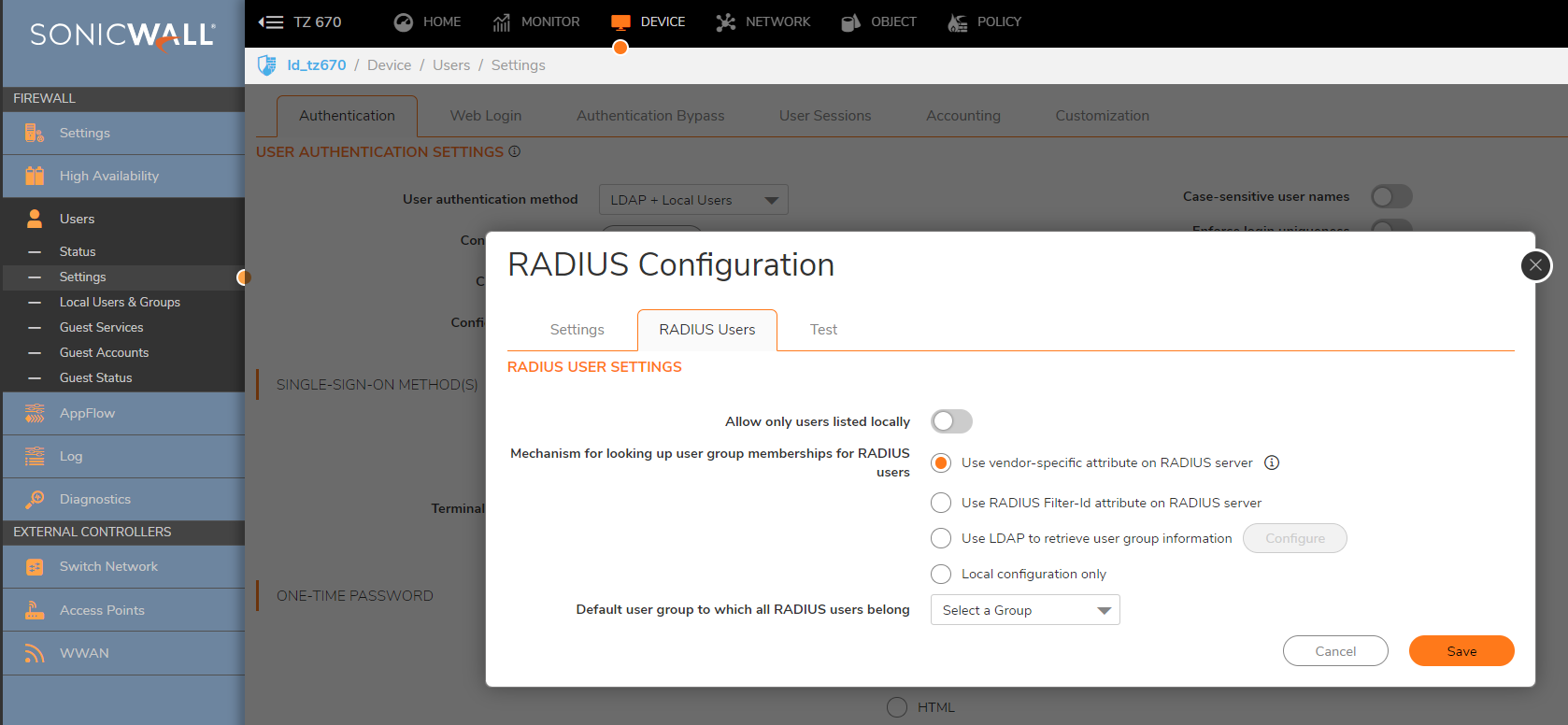Click info icon next to vendor-specific attribute
This screenshot has width=1568, height=725.
tap(1272, 462)
